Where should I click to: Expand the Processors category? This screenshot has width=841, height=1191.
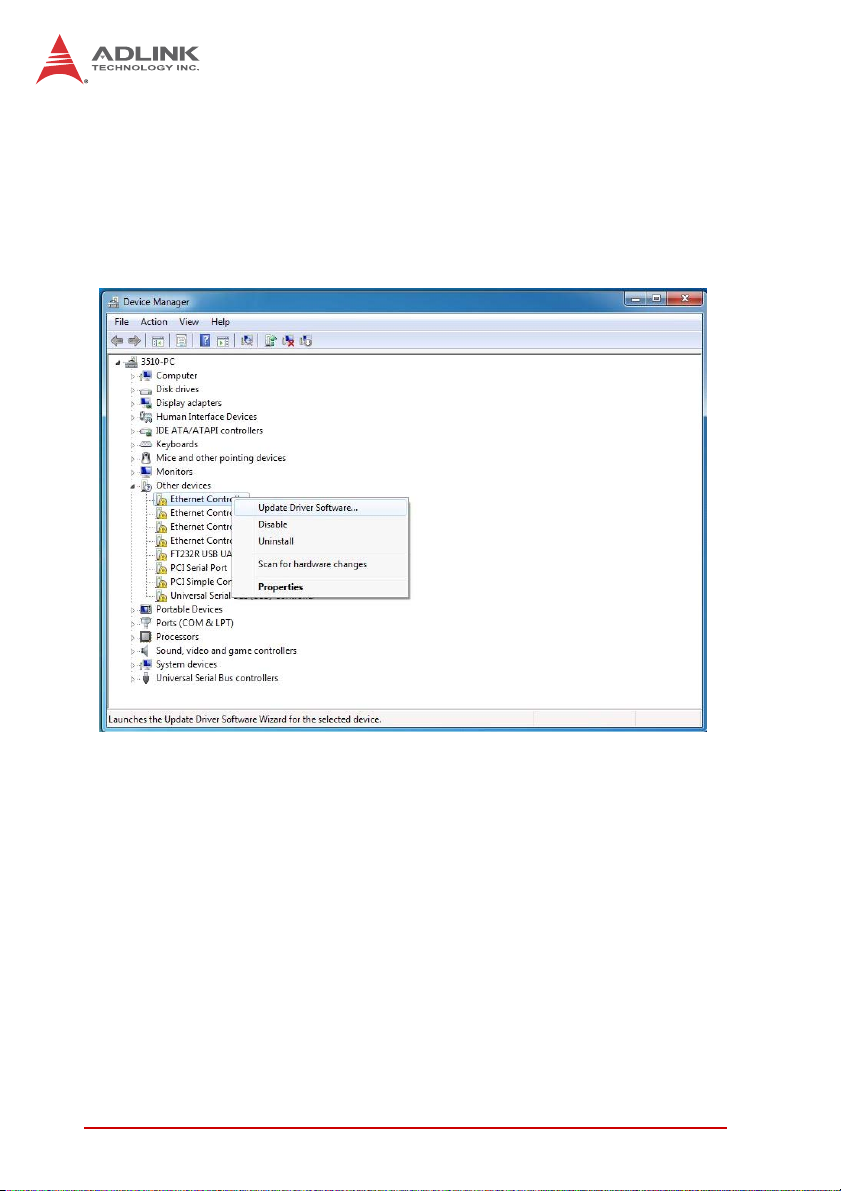coord(133,637)
